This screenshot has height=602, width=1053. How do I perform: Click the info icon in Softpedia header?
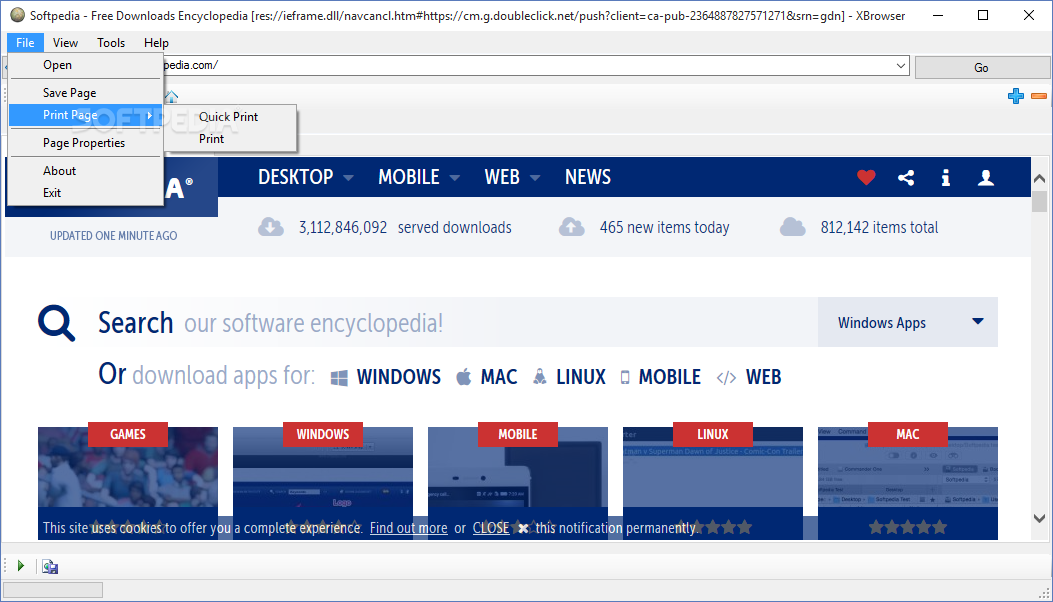[946, 177]
